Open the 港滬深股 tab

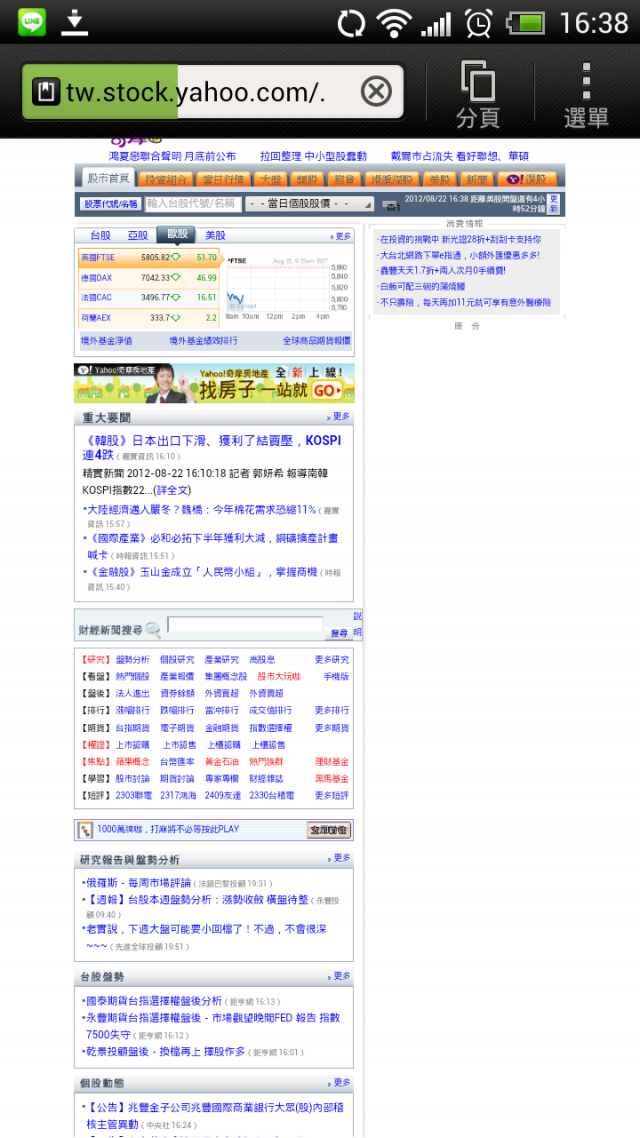[x=390, y=179]
